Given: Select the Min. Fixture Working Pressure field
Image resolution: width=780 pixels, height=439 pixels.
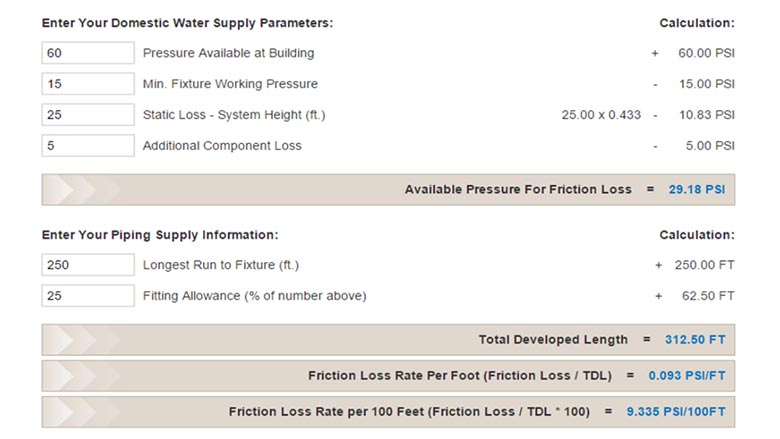Looking at the screenshot, I should (x=88, y=84).
